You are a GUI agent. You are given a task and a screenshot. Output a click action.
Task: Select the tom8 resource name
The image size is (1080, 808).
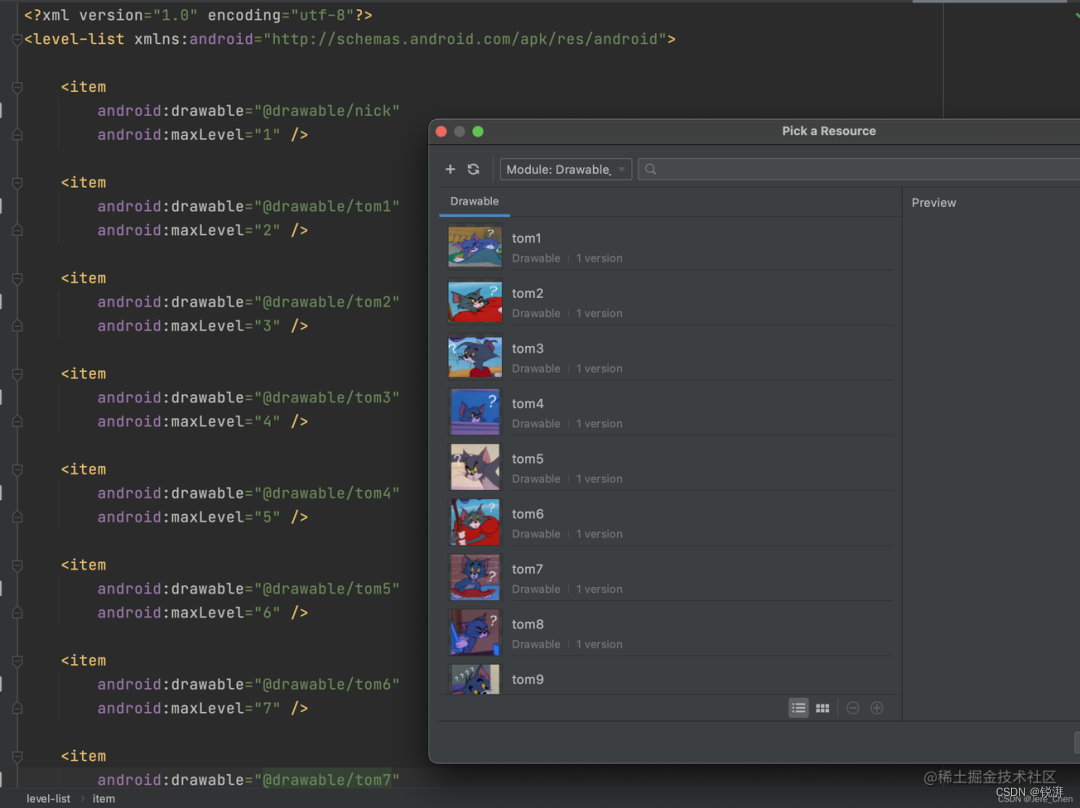(528, 624)
